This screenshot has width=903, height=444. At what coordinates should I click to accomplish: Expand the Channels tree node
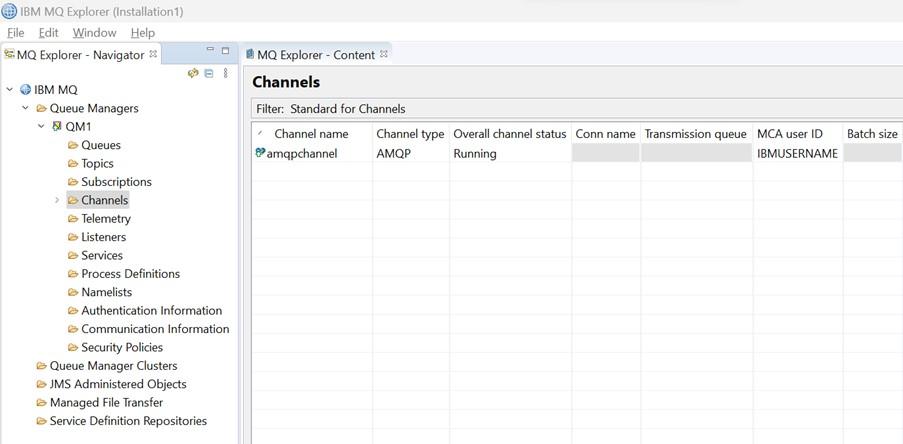[x=56, y=200]
